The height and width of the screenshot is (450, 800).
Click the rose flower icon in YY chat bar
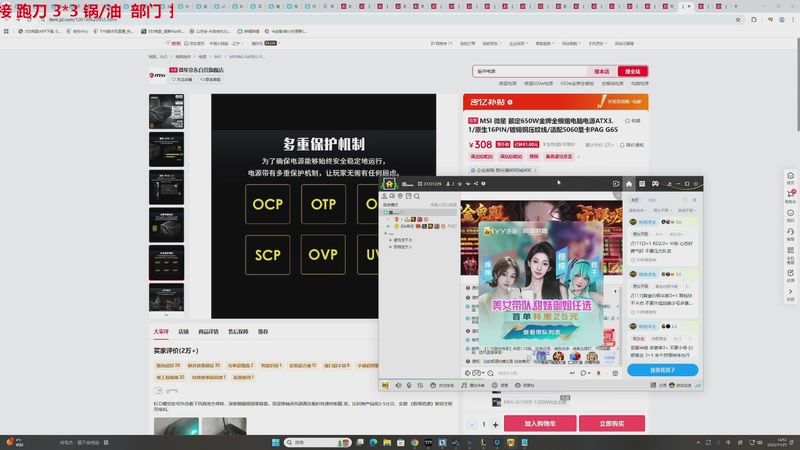[x=598, y=373]
